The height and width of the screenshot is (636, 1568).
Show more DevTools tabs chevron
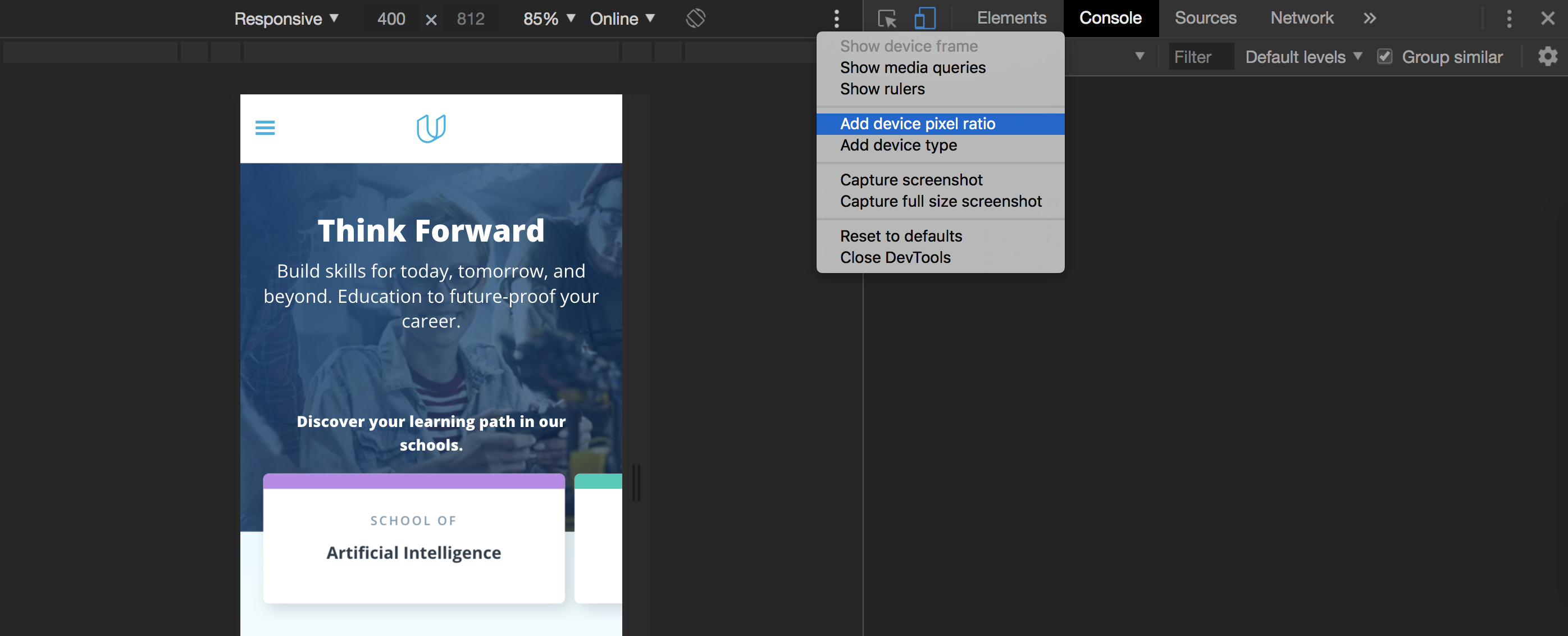(1369, 19)
